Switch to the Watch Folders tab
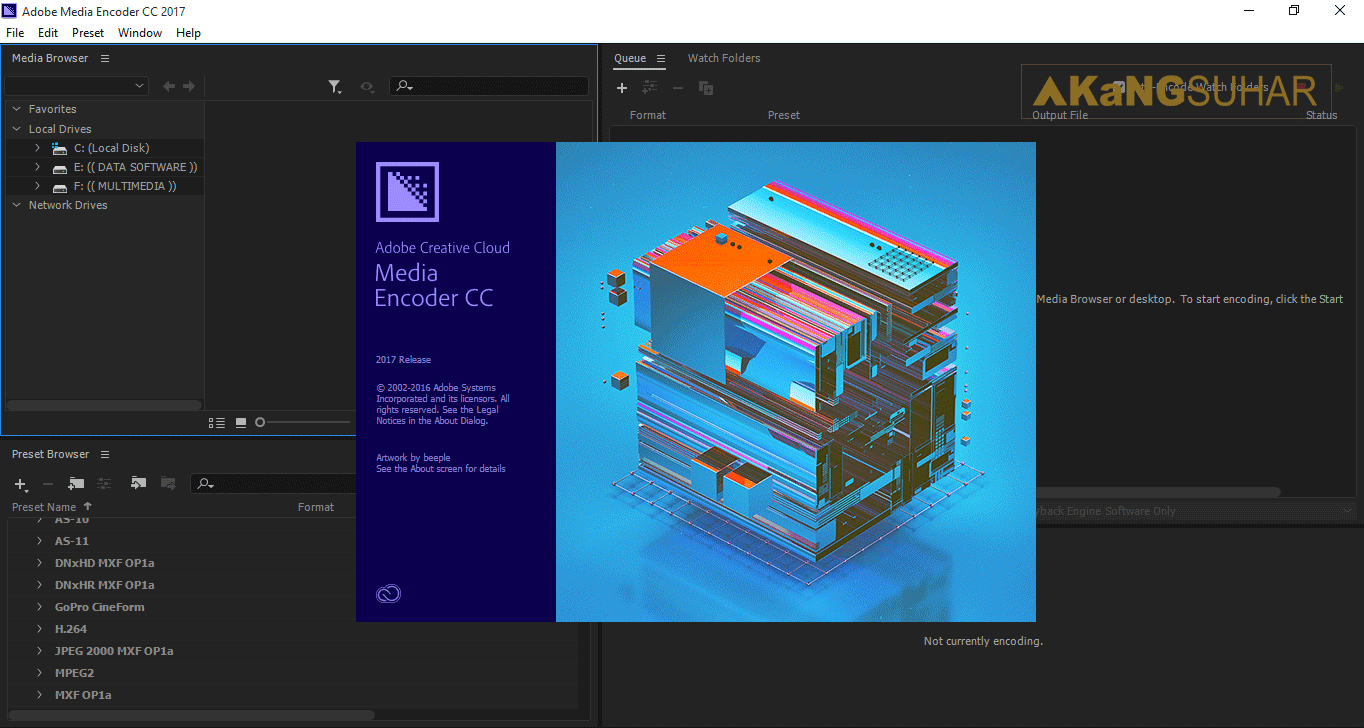The image size is (1364, 728). [724, 58]
